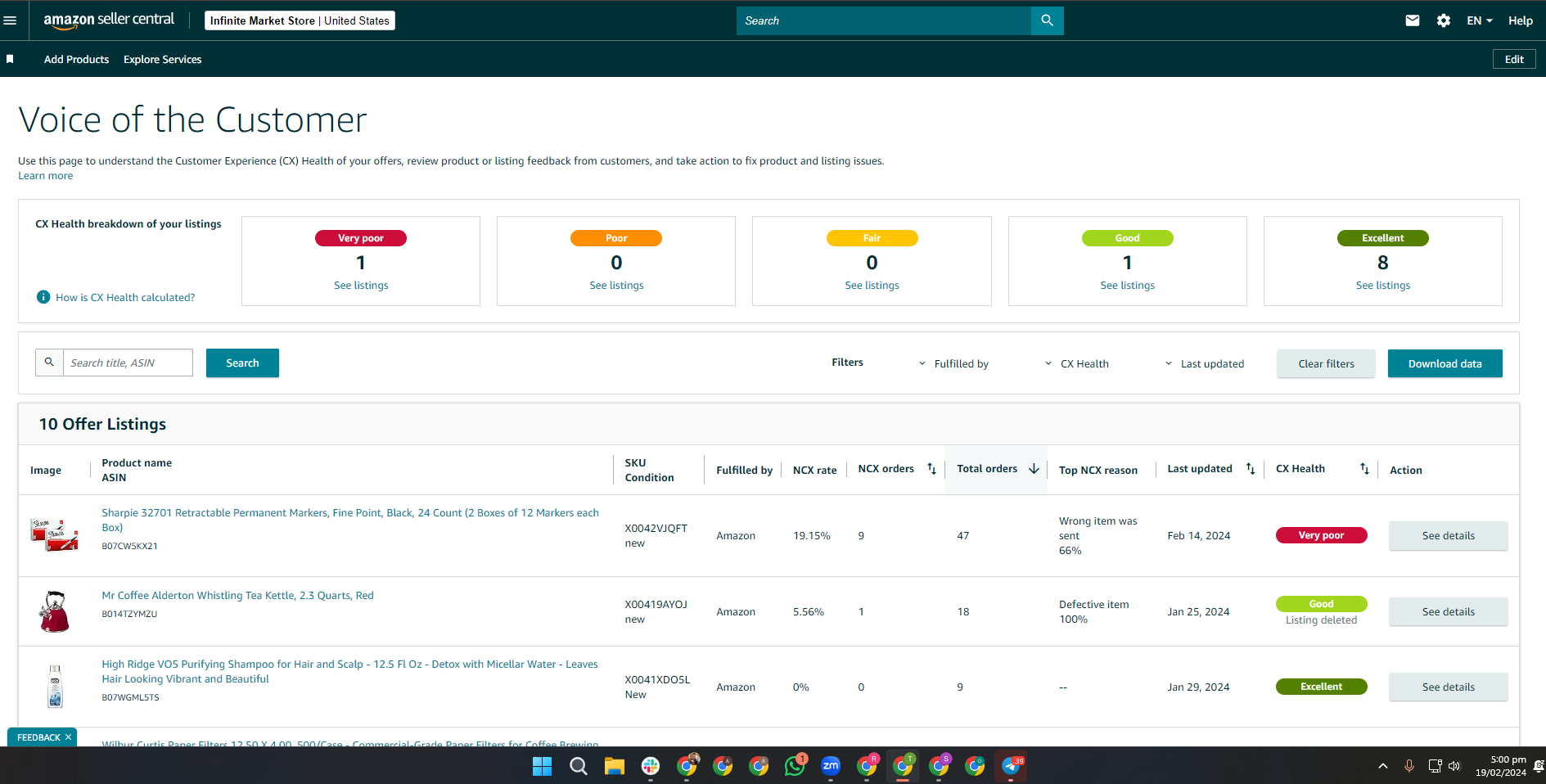The height and width of the screenshot is (784, 1546).
Task: Open the mail messages icon
Action: pos(1412,20)
